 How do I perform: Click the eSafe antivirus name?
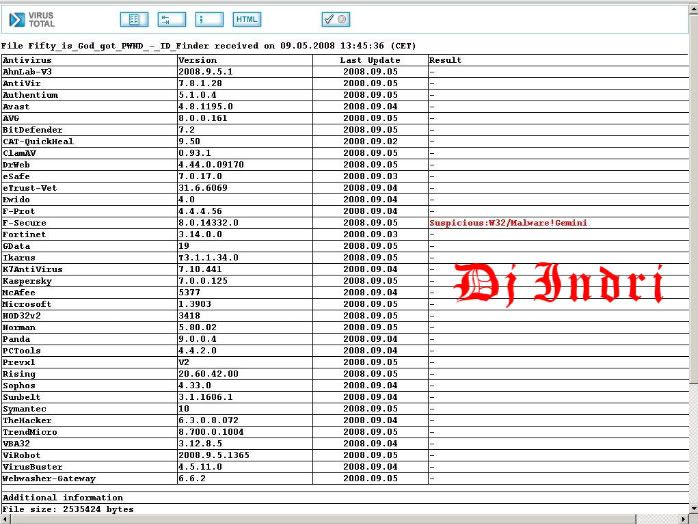tap(16, 176)
